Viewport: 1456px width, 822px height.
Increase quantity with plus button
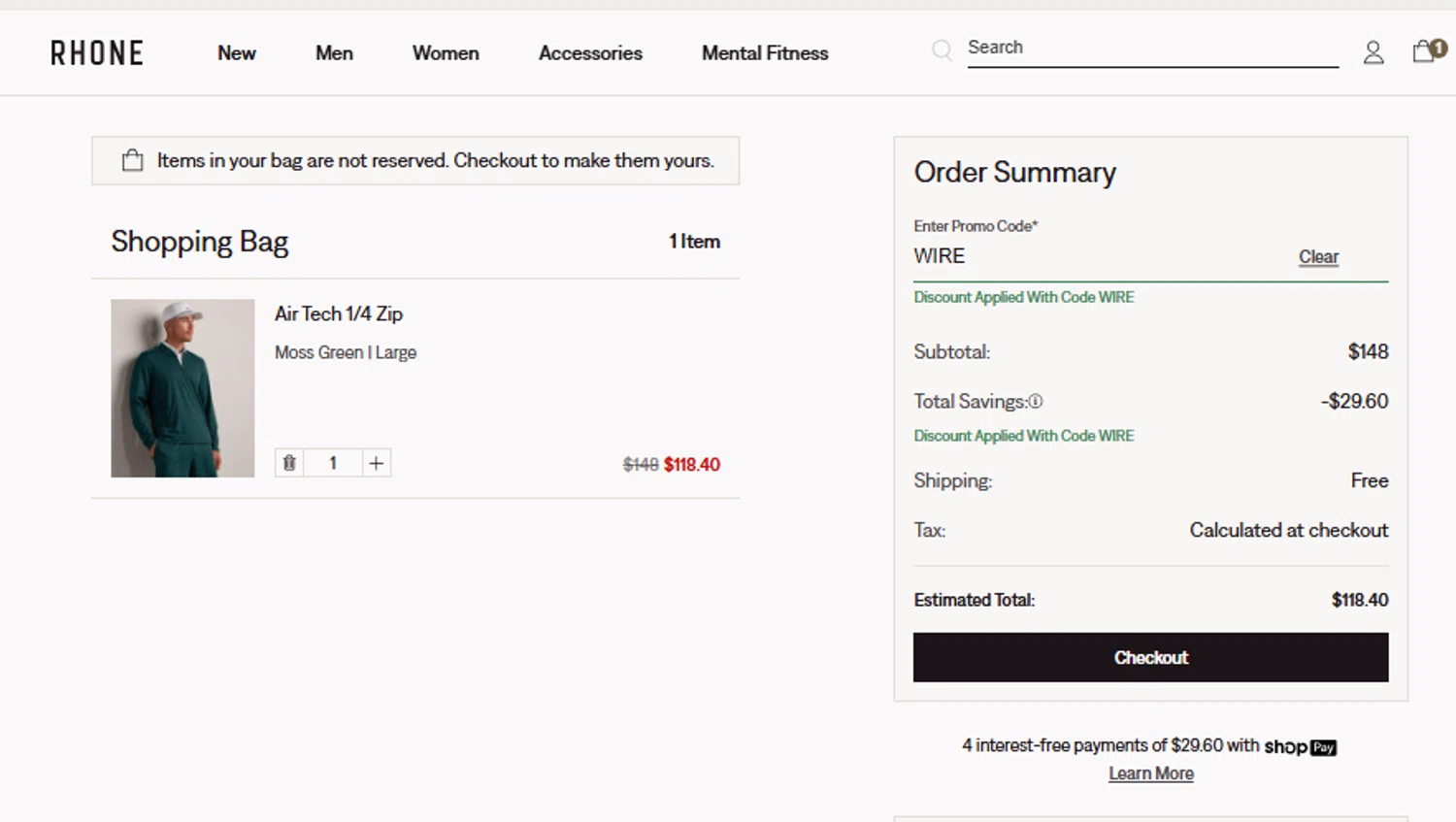(x=377, y=463)
